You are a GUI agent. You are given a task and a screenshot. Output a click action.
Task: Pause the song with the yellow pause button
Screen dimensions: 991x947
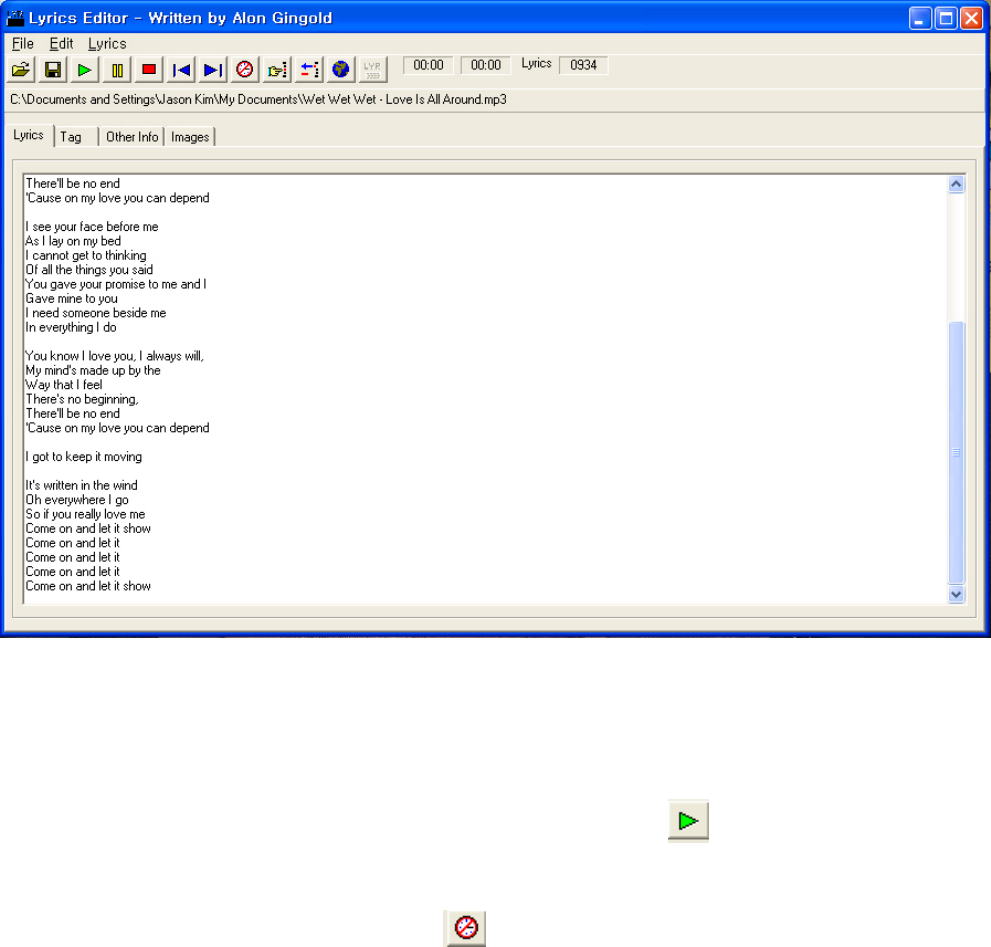pos(117,70)
